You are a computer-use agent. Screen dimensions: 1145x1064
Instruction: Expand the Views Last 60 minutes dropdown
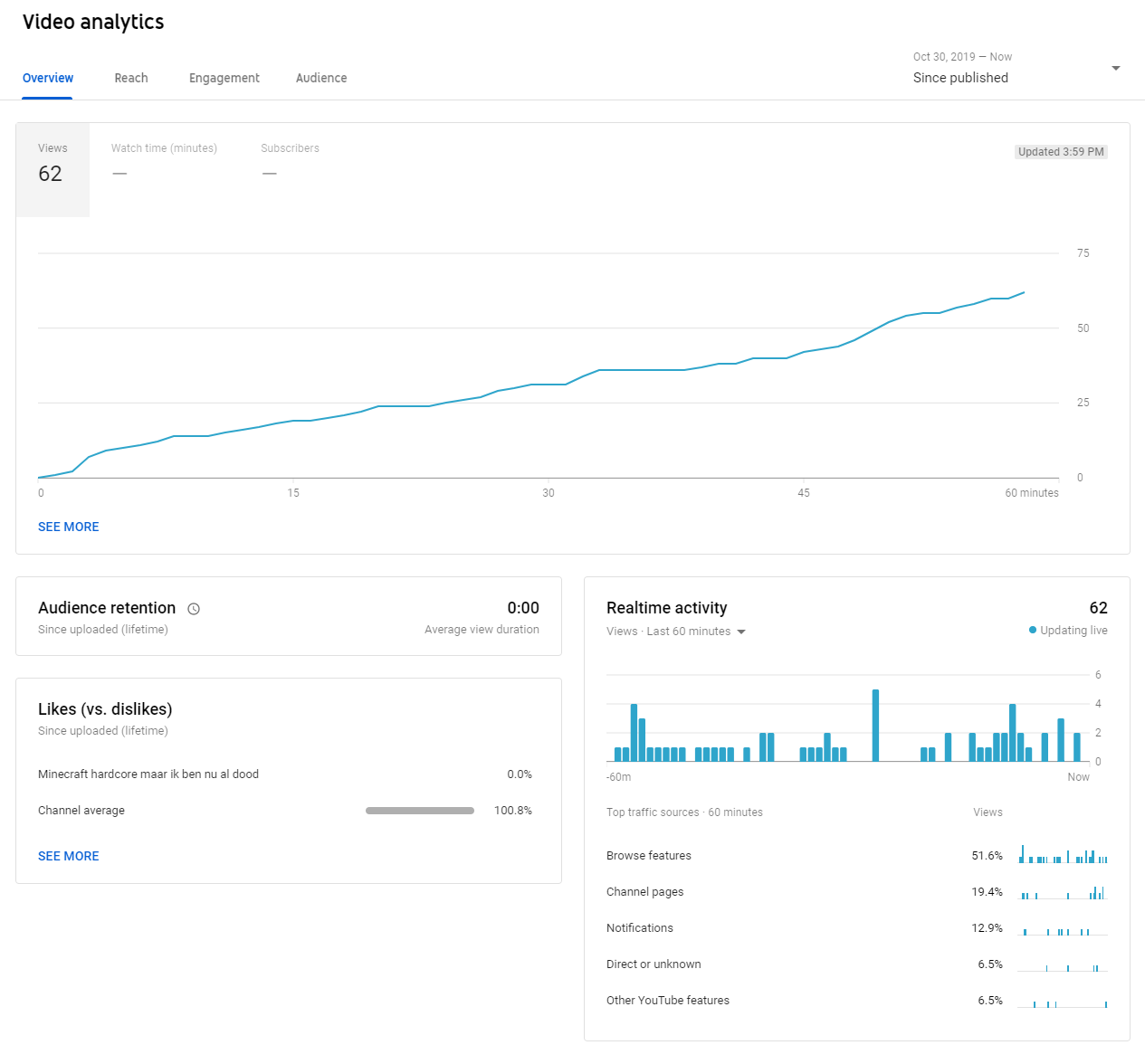[740, 632]
